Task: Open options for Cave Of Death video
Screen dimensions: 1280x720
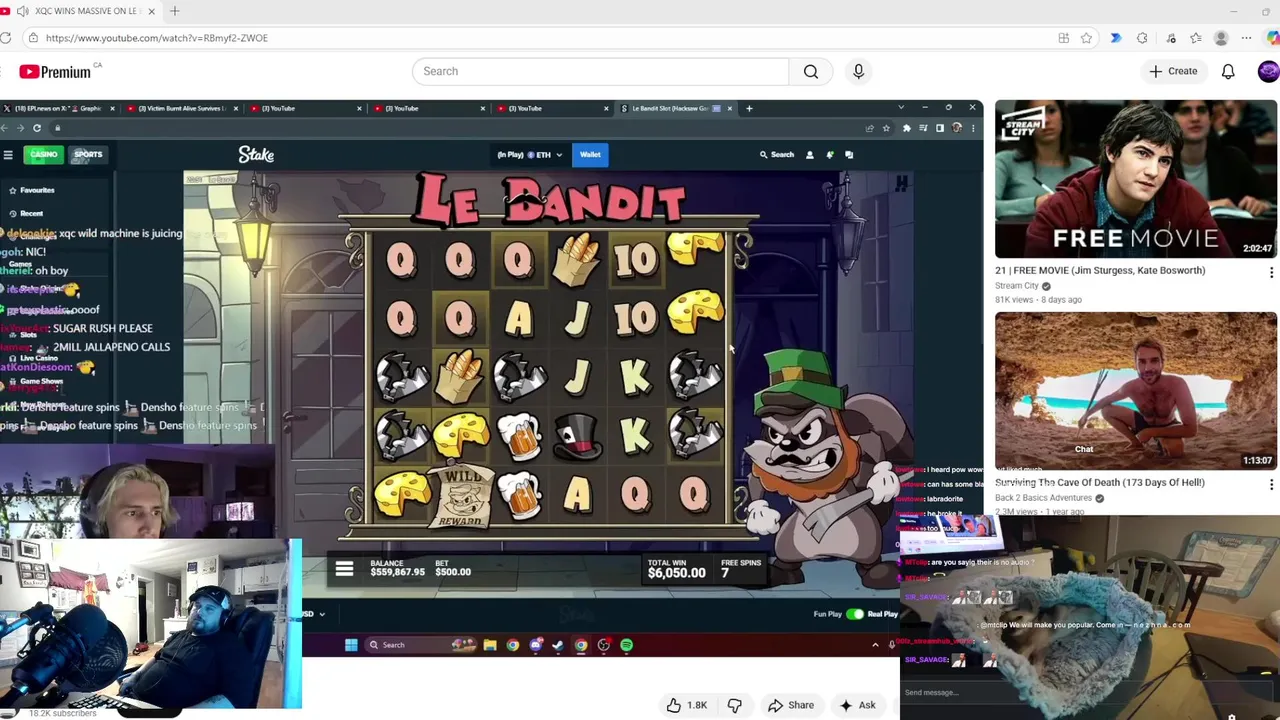Action: point(1271,485)
